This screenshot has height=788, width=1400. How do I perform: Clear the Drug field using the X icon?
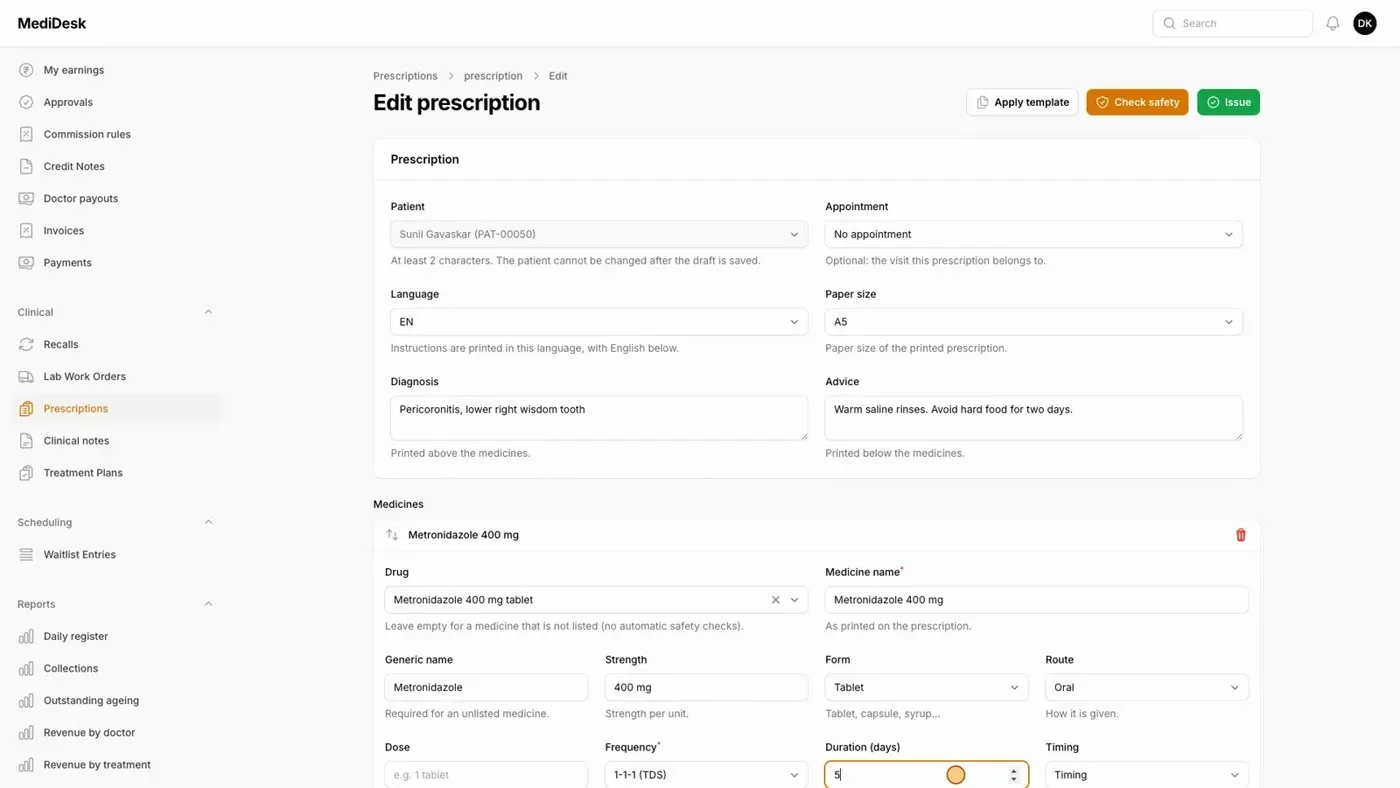[775, 600]
